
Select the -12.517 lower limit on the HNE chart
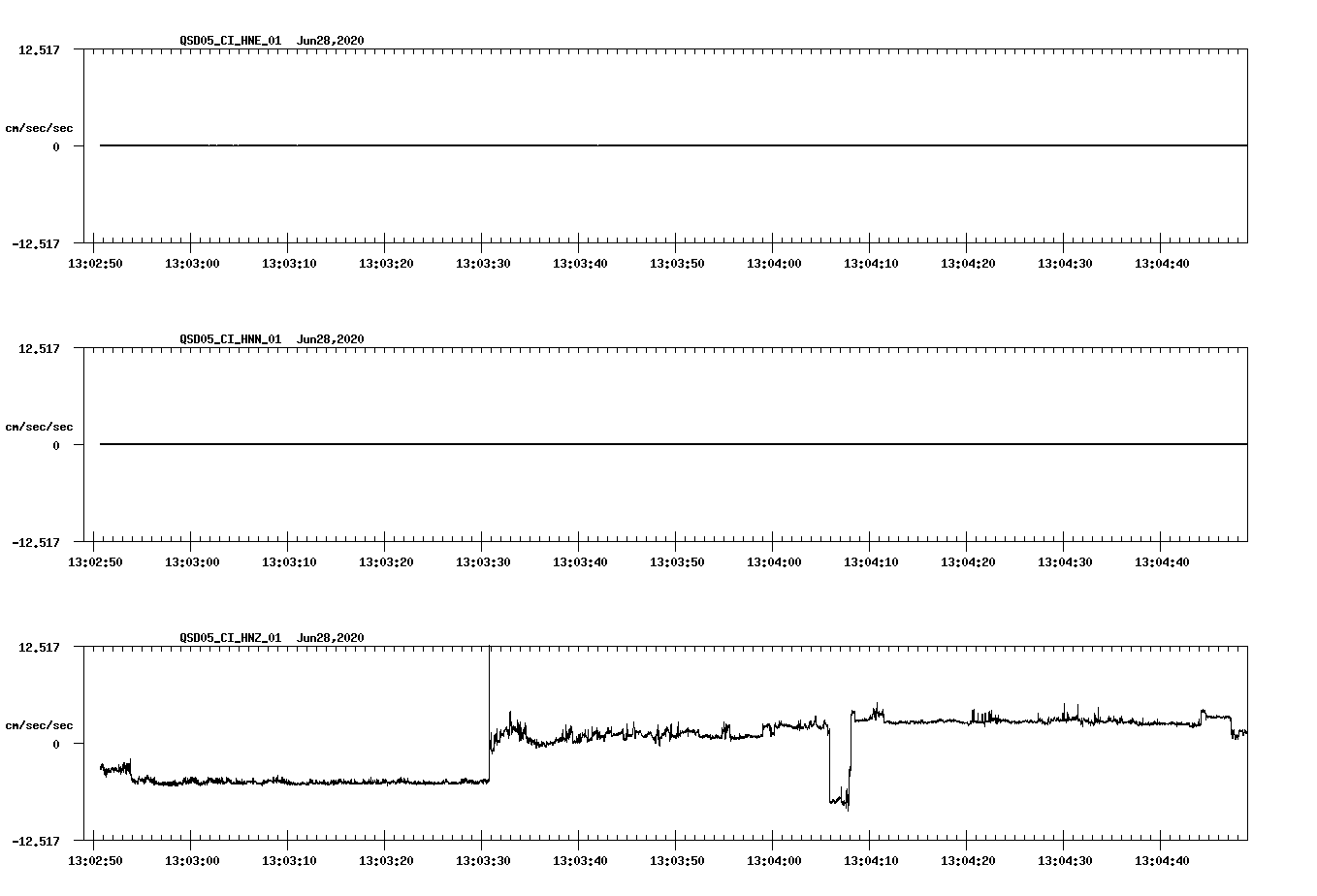[35, 244]
